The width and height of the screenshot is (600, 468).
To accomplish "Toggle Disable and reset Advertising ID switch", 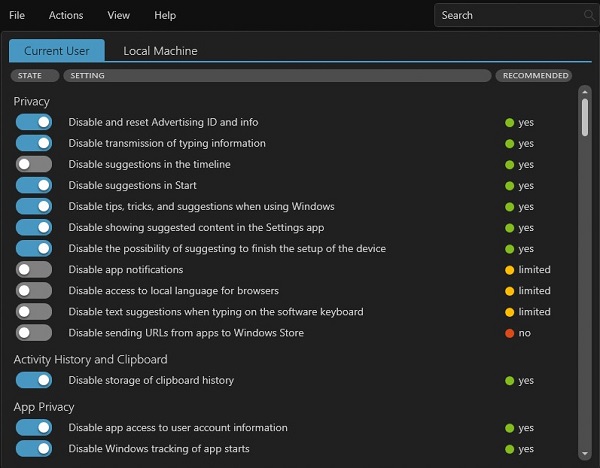I will pos(34,122).
